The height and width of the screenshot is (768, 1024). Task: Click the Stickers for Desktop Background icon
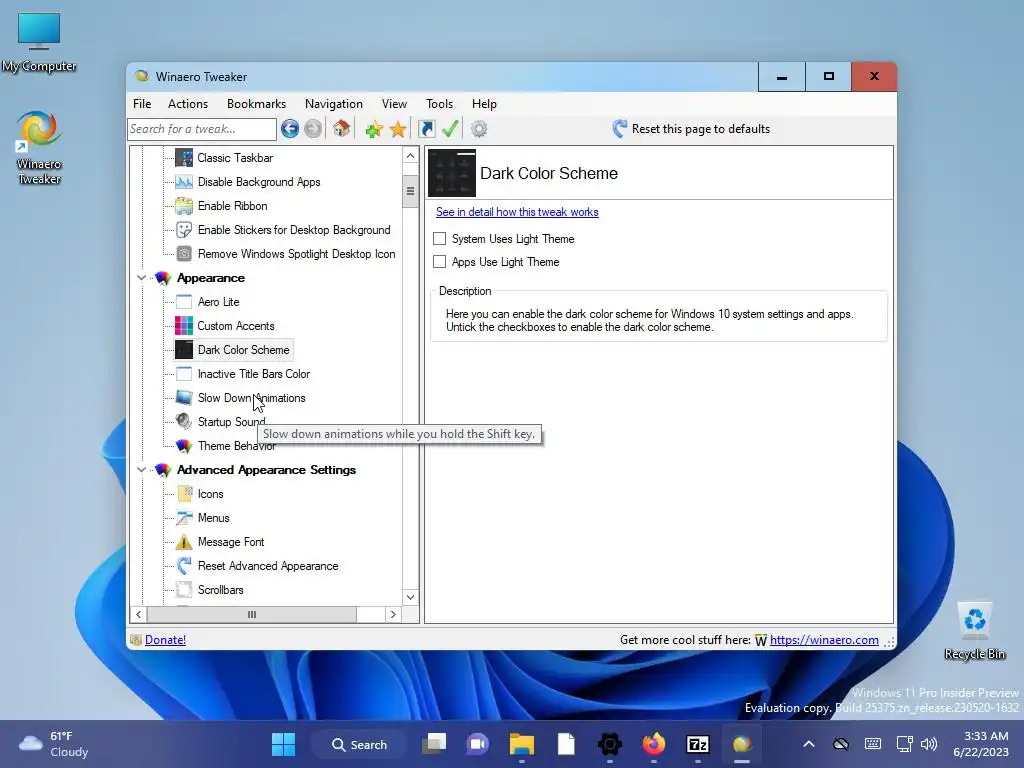coord(184,230)
